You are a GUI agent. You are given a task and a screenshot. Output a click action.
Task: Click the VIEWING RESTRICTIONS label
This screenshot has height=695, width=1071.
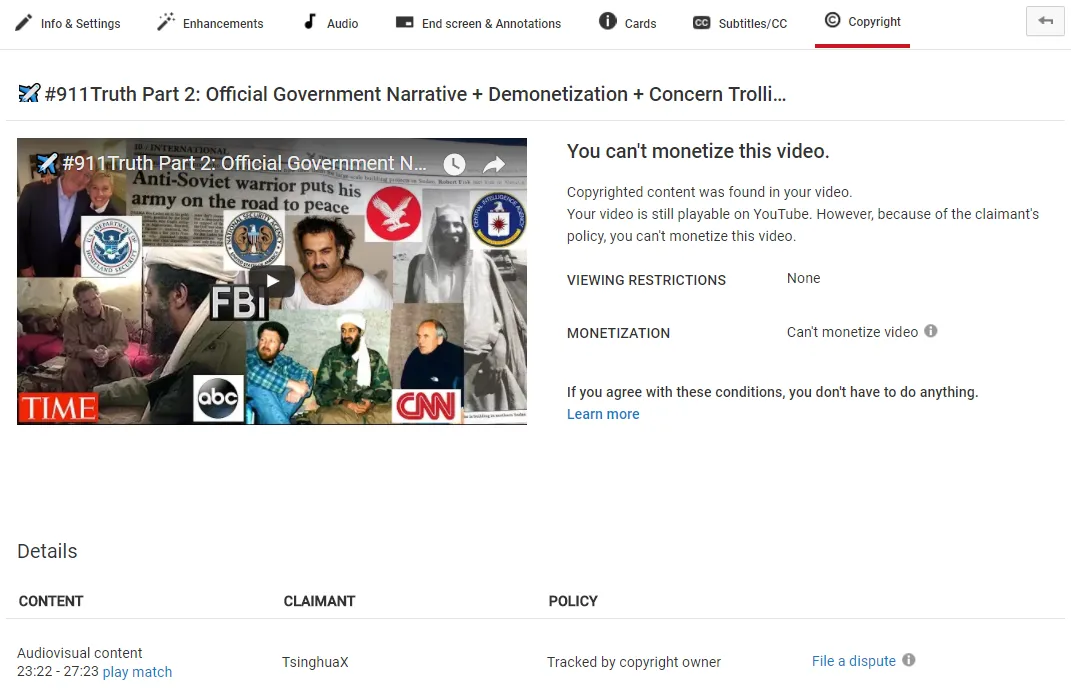point(646,281)
